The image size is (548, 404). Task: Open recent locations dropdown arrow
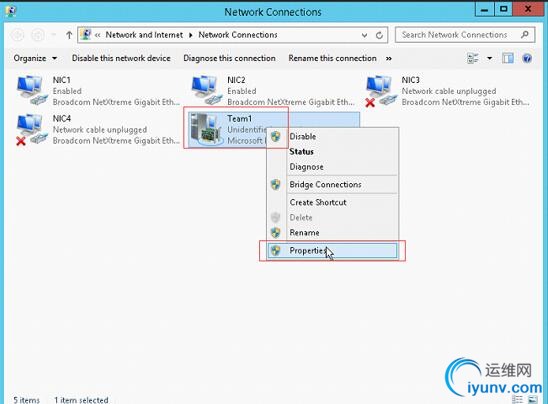[53, 35]
